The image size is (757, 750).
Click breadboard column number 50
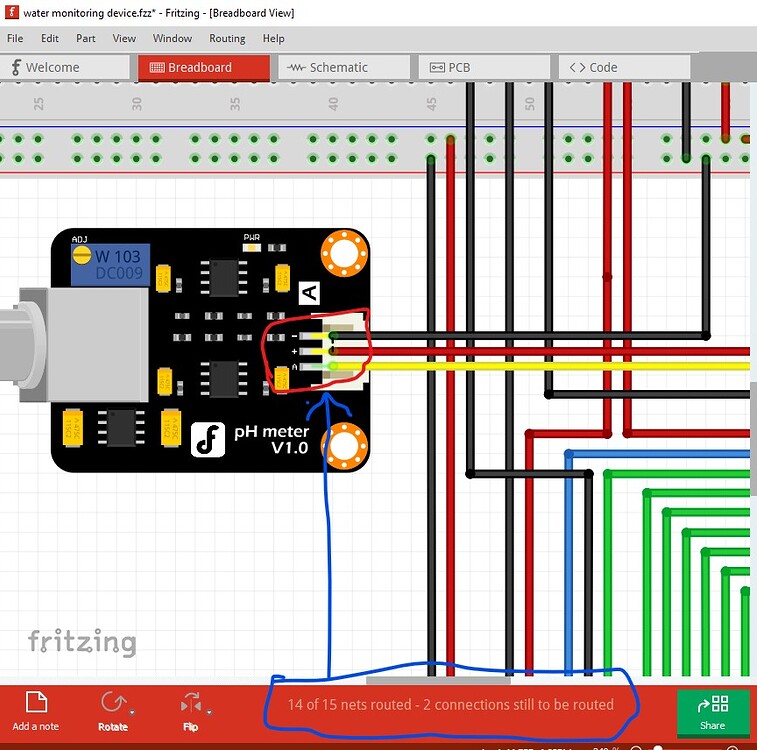530,103
